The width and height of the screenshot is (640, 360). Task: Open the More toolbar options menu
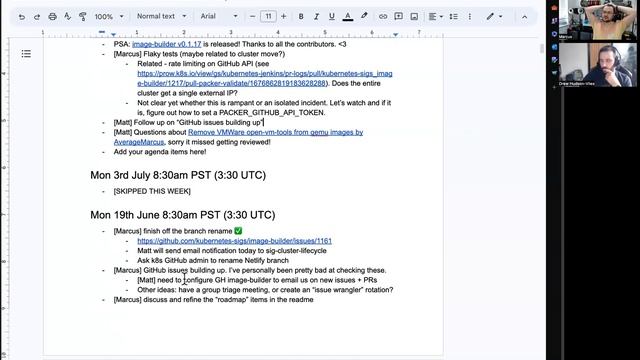pyautogui.click(x=470, y=17)
